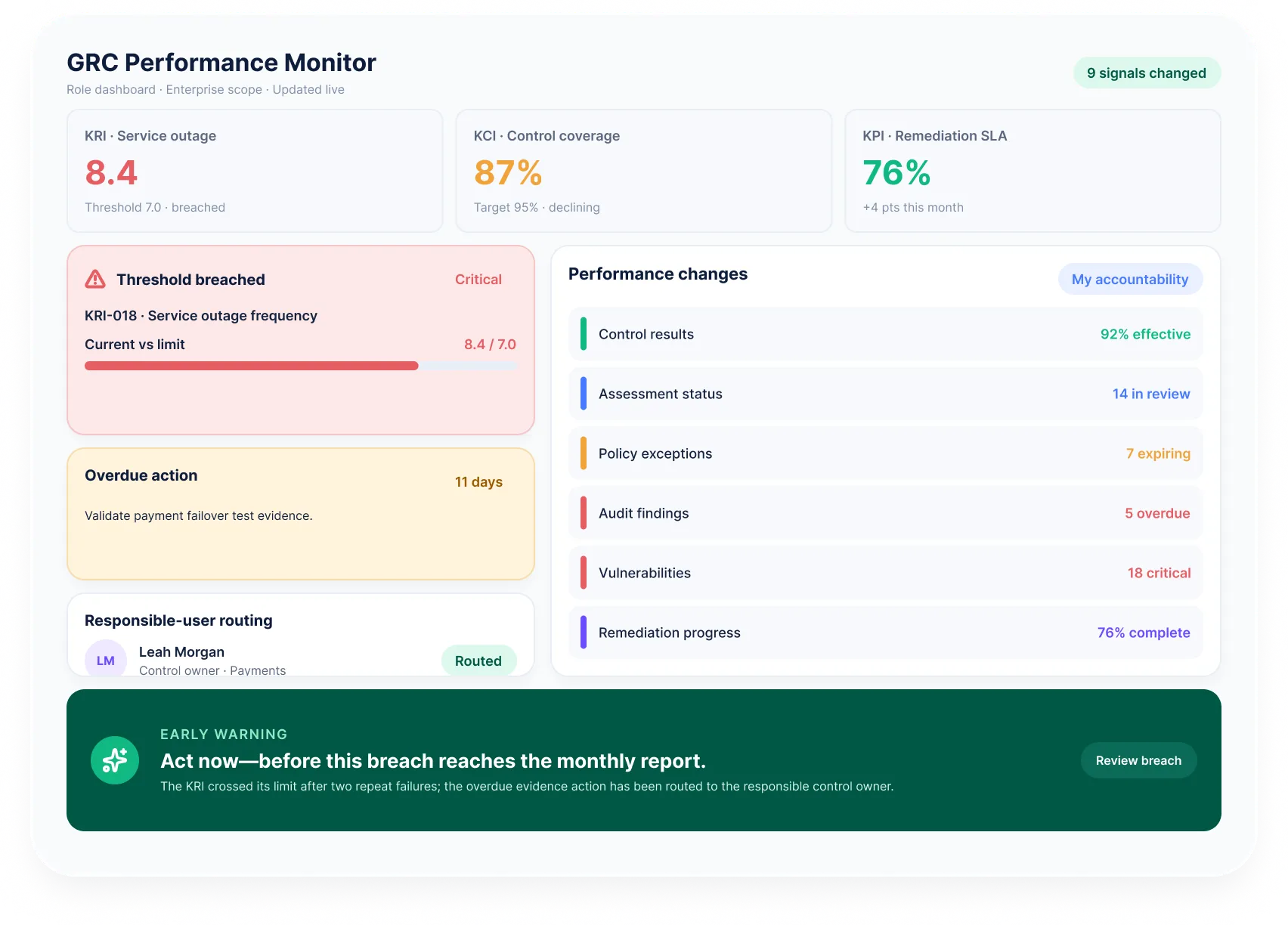Click the blue bar beside Assessment status
Viewport: 1288px width, 925px height.
[x=584, y=394]
